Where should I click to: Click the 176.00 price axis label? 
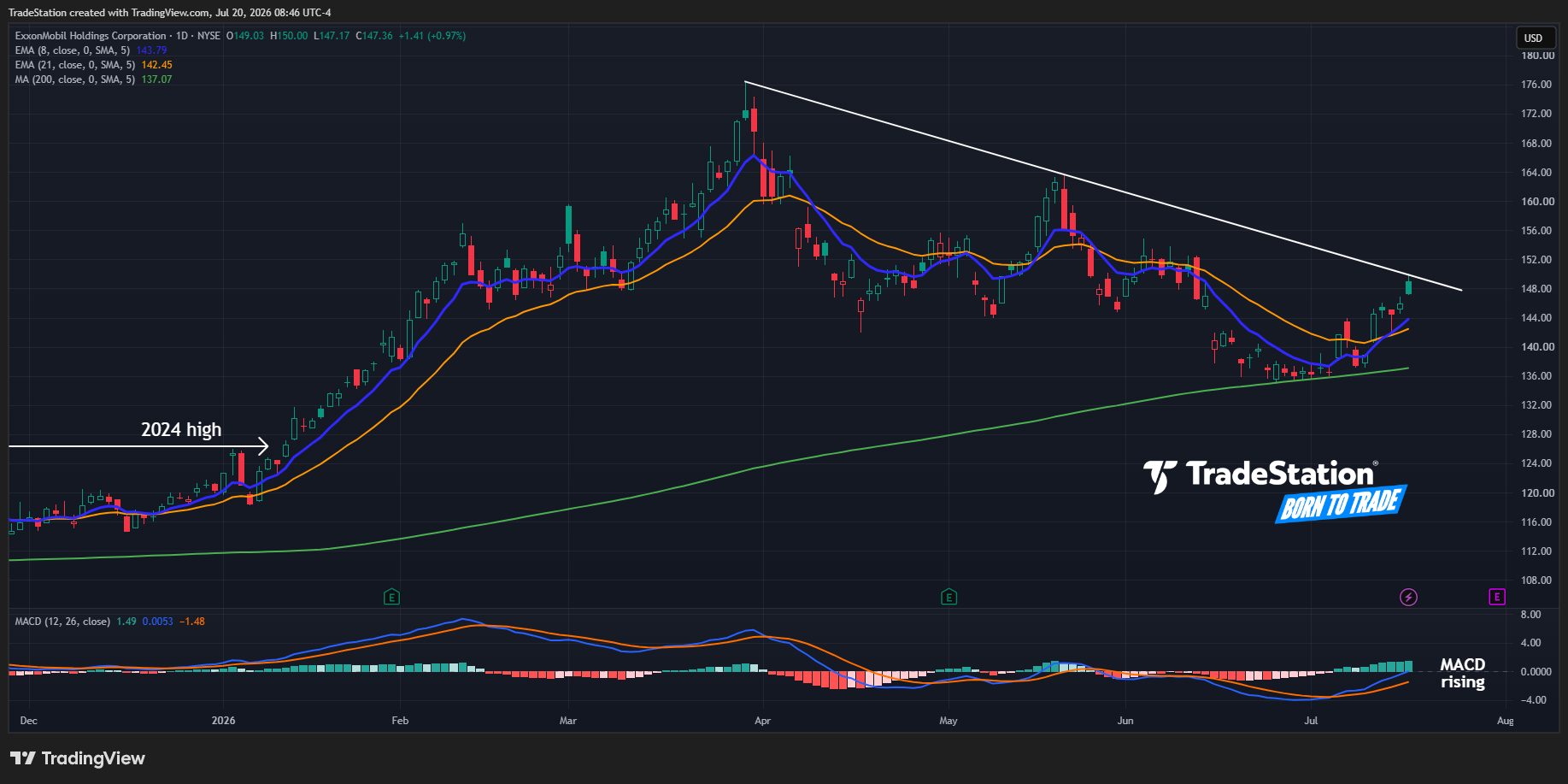(x=1538, y=85)
